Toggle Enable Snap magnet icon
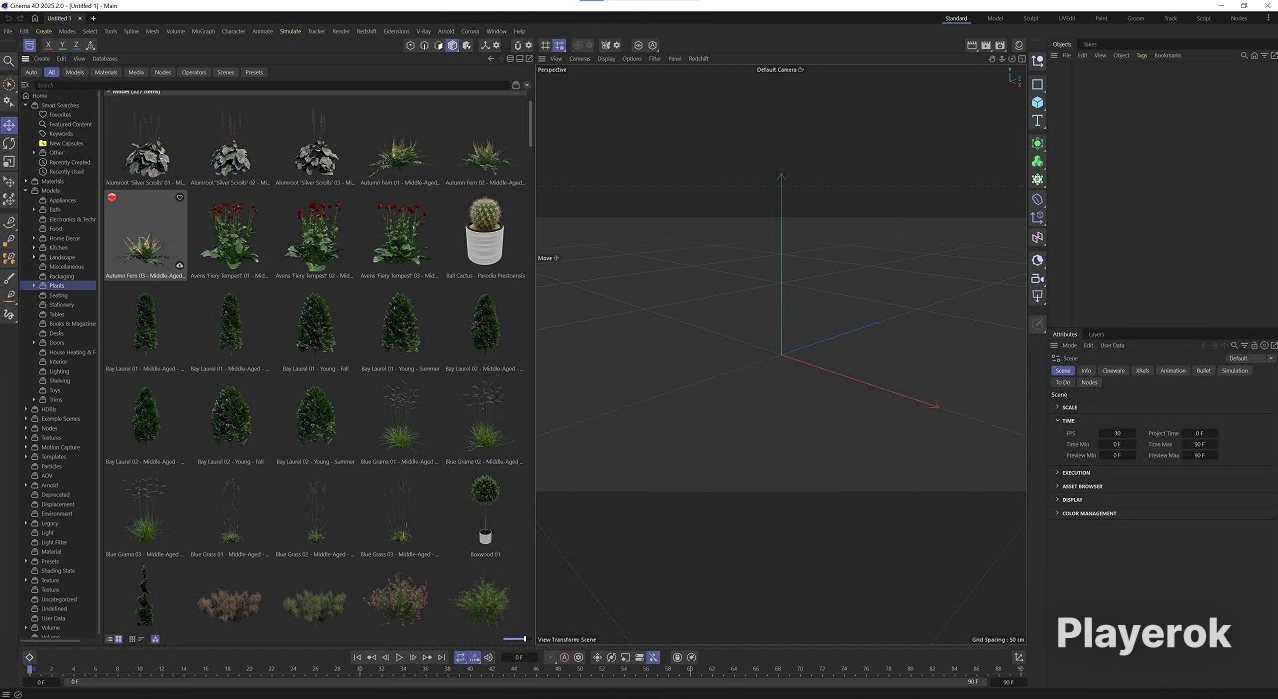The height and width of the screenshot is (699, 1278). (x=517, y=45)
